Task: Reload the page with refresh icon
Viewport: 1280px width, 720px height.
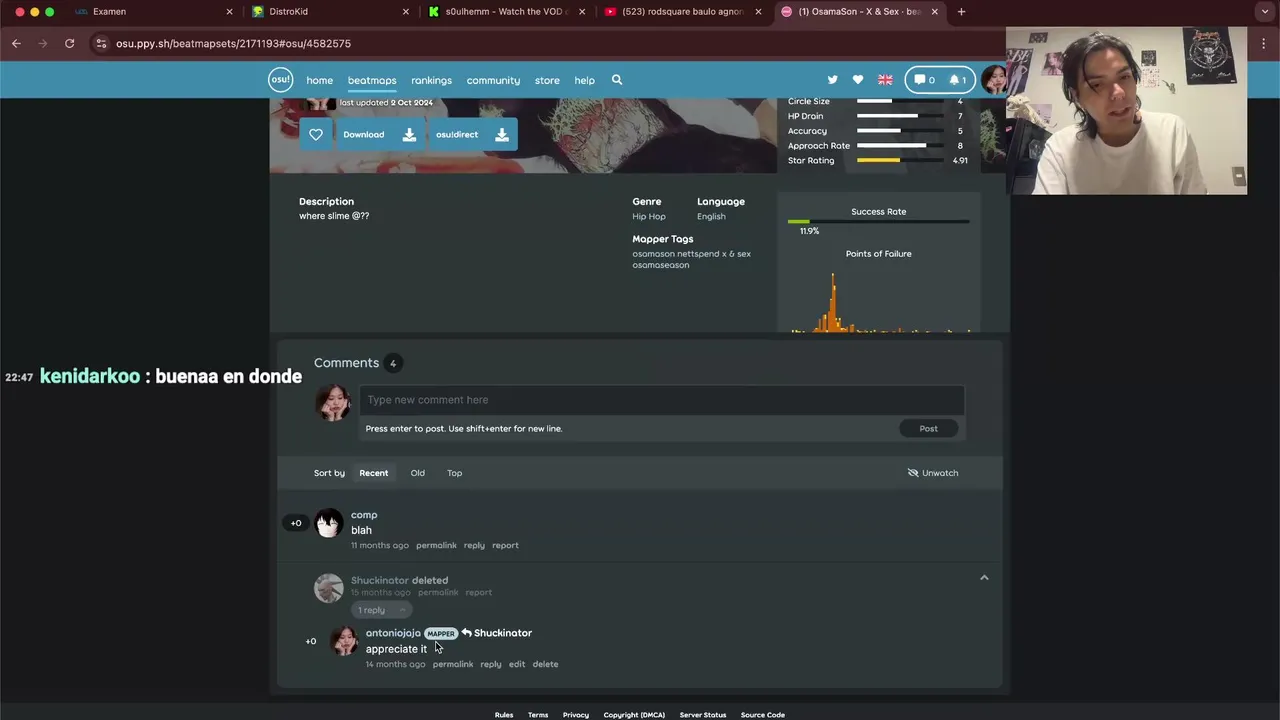Action: pyautogui.click(x=69, y=43)
